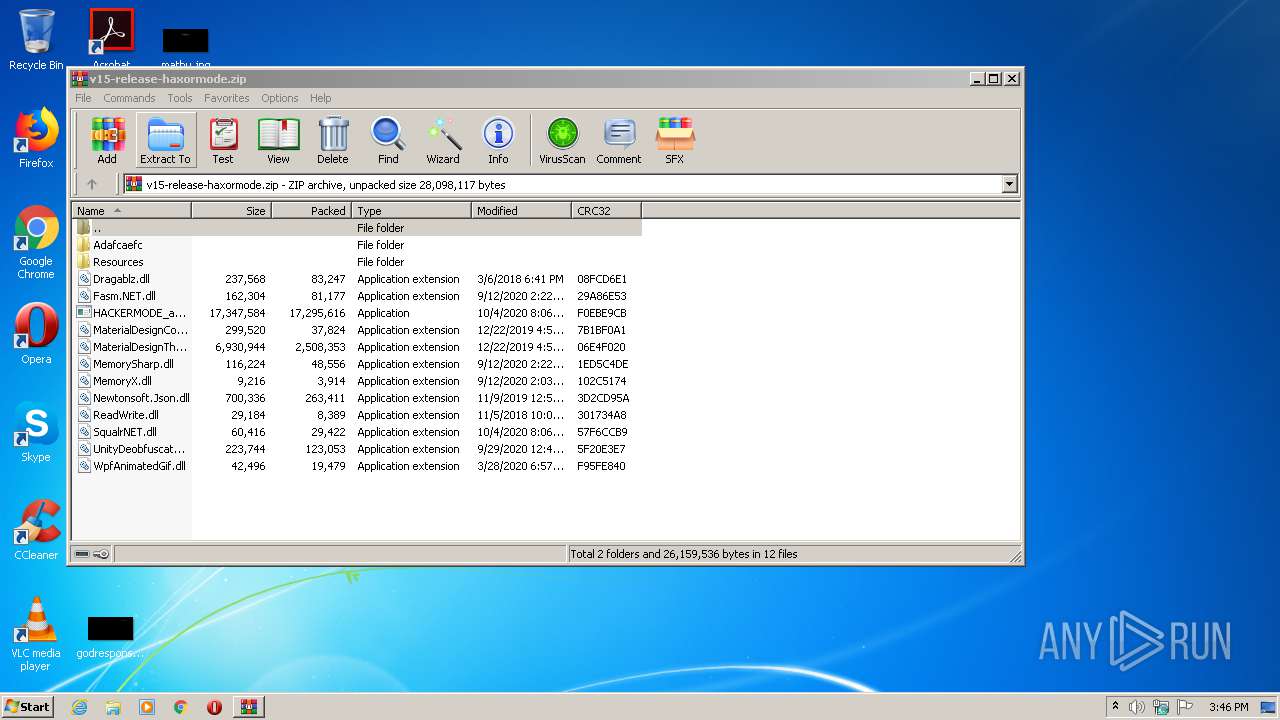Expand the archive path dropdown
Image resolution: width=1280 pixels, height=720 pixels.
[x=1009, y=184]
